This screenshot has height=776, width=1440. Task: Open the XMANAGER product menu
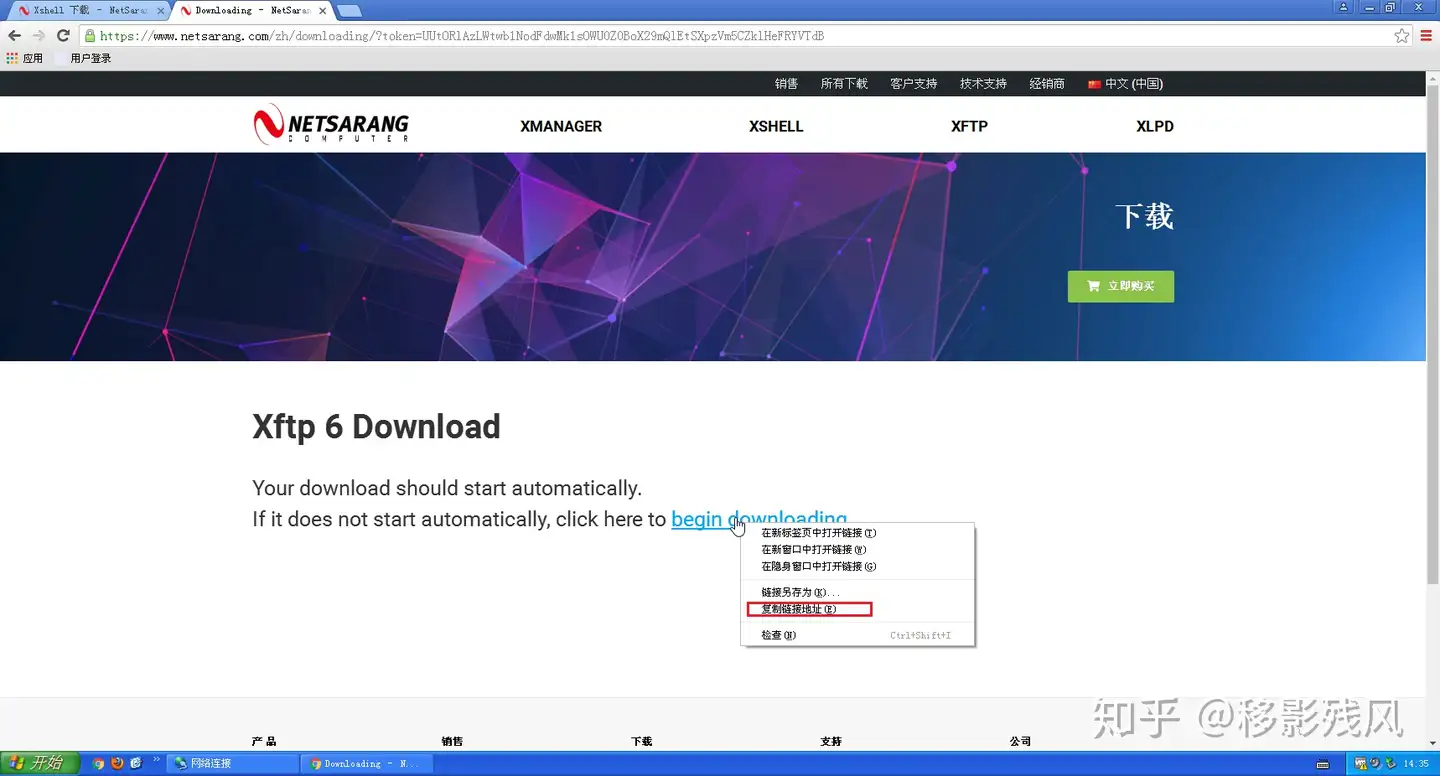point(561,126)
